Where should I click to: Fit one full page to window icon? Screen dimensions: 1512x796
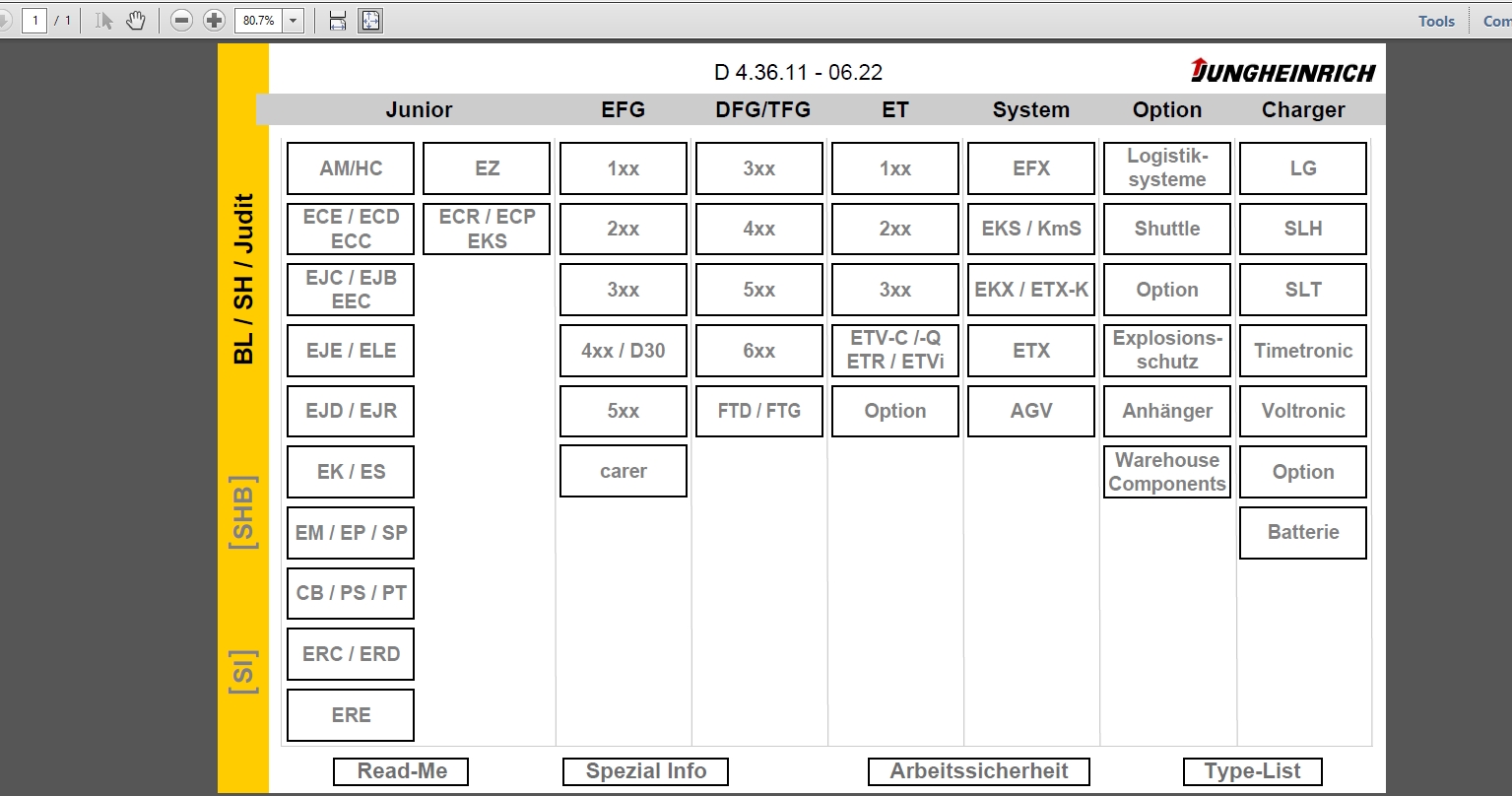pos(370,20)
